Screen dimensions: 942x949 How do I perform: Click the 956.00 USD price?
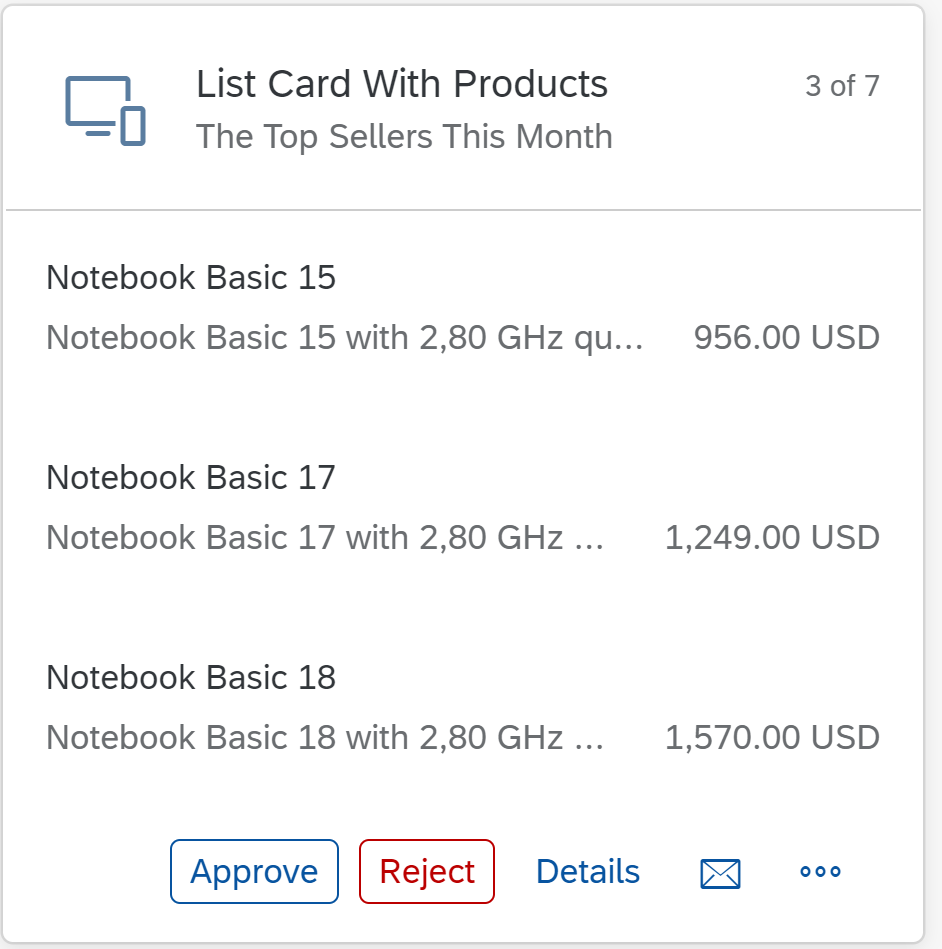(786, 337)
